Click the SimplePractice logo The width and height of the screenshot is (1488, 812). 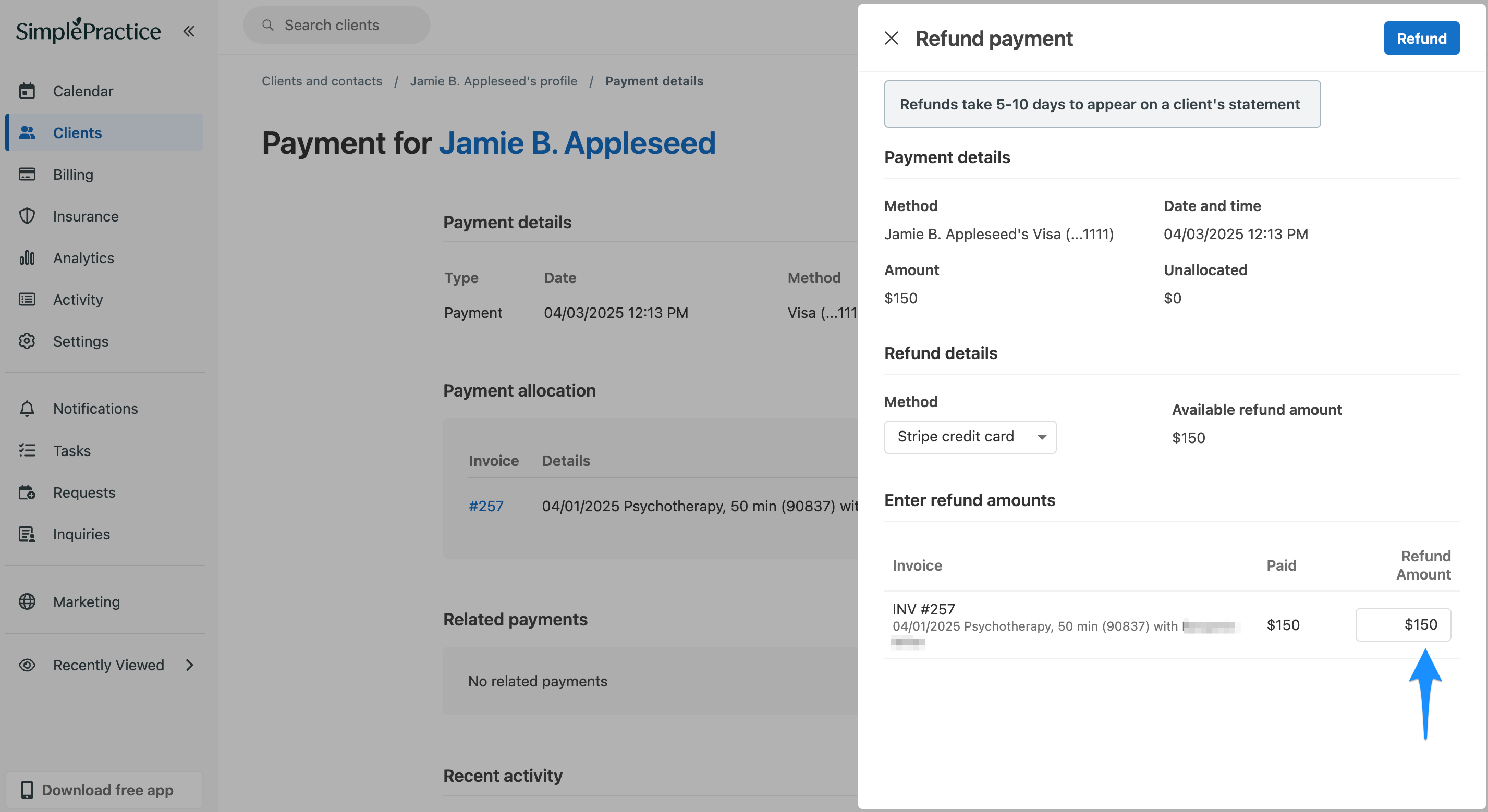click(x=88, y=30)
